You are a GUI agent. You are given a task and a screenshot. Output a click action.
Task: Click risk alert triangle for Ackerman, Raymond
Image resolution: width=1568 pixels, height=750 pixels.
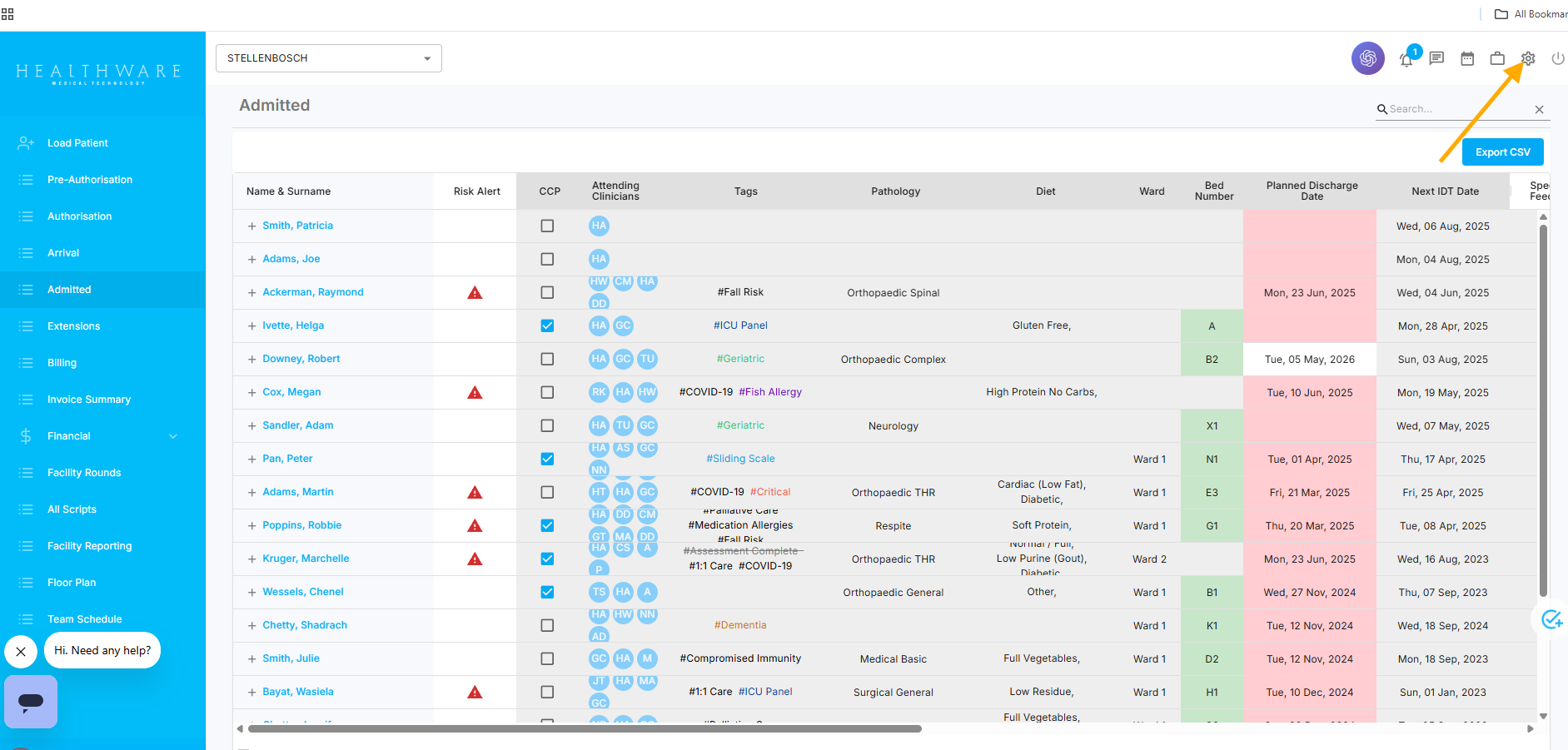475,292
